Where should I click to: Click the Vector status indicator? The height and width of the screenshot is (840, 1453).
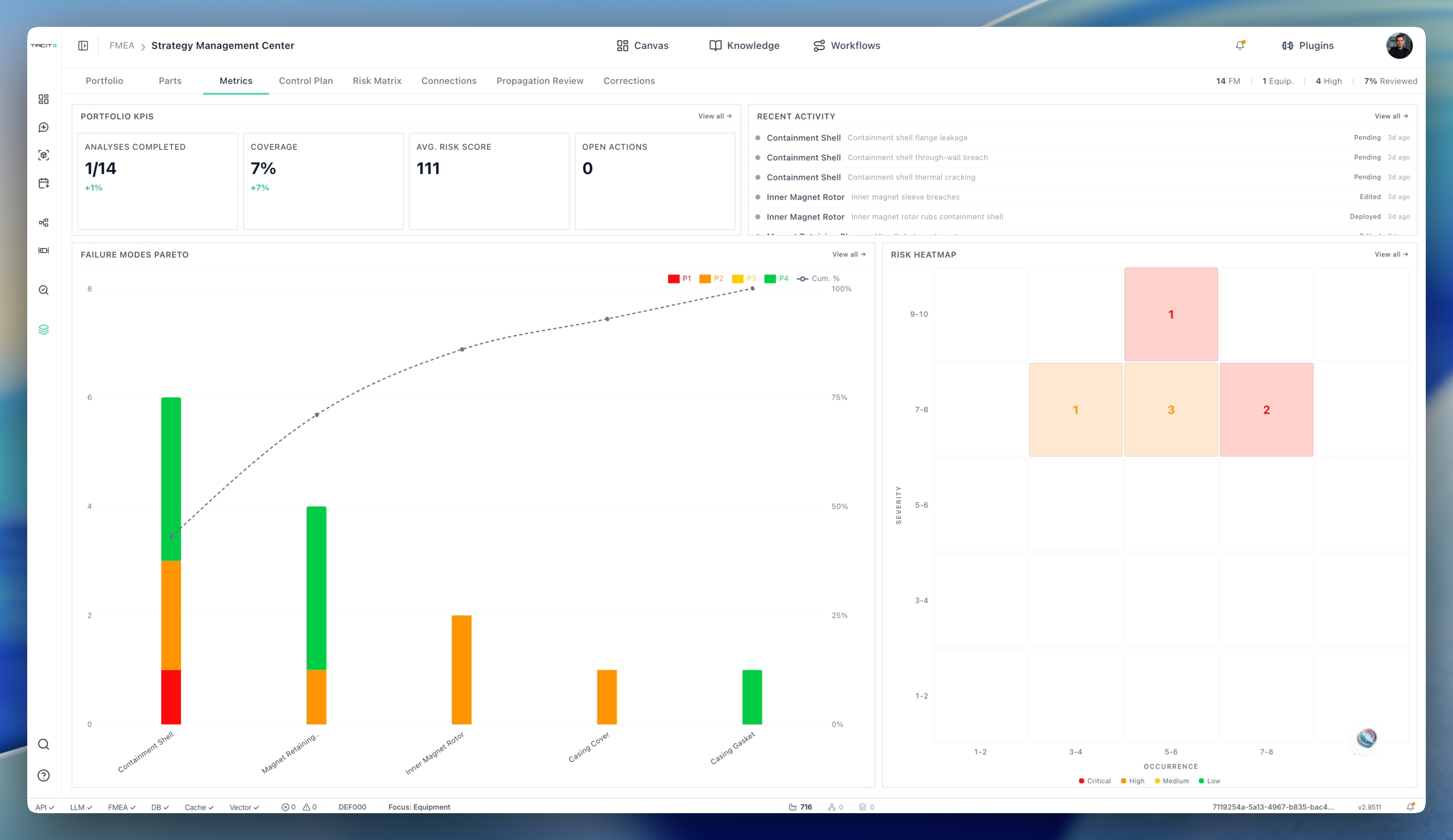244,807
